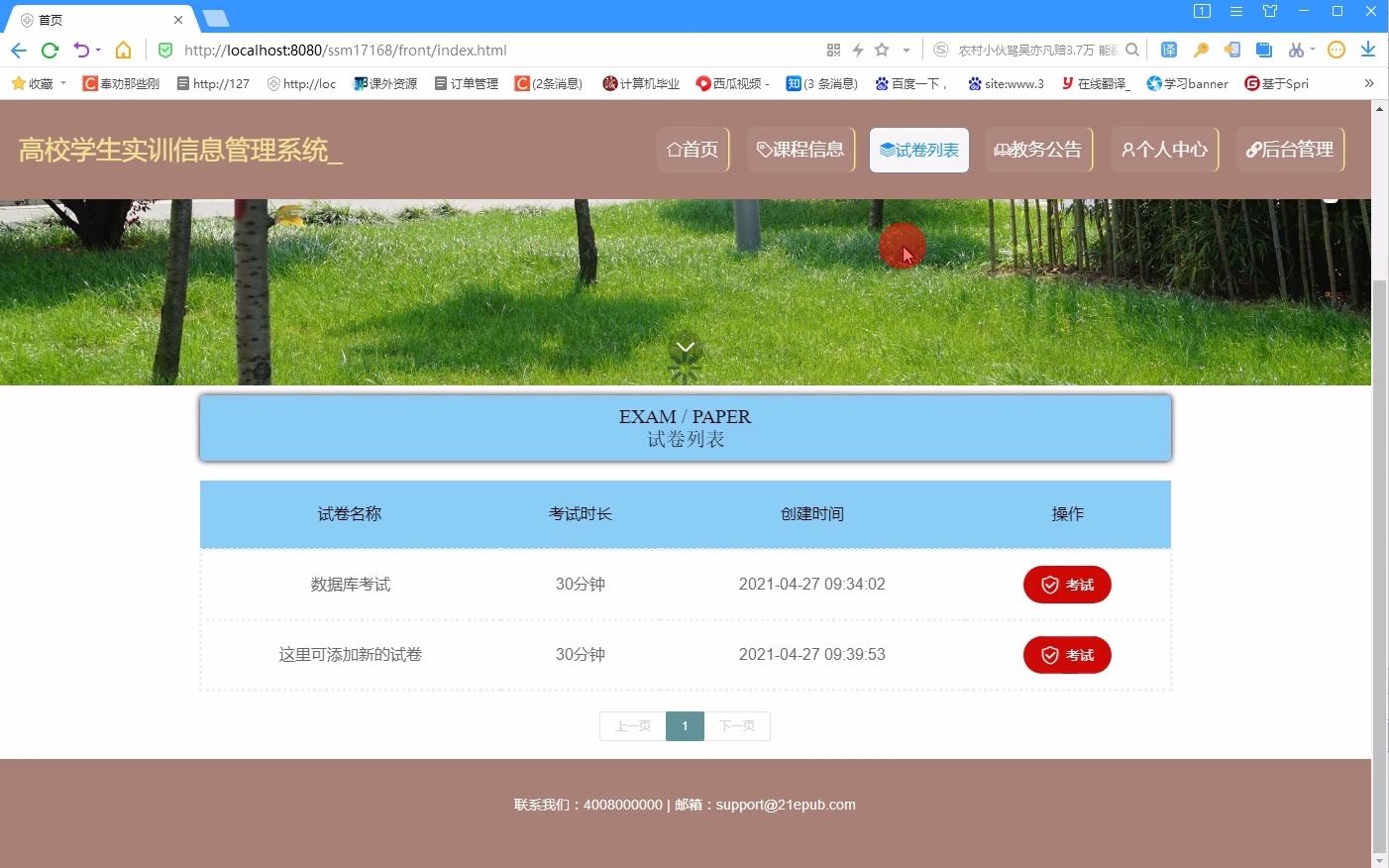Open the download manager icon
Screen dimensions: 1389x868
tap(1368, 50)
